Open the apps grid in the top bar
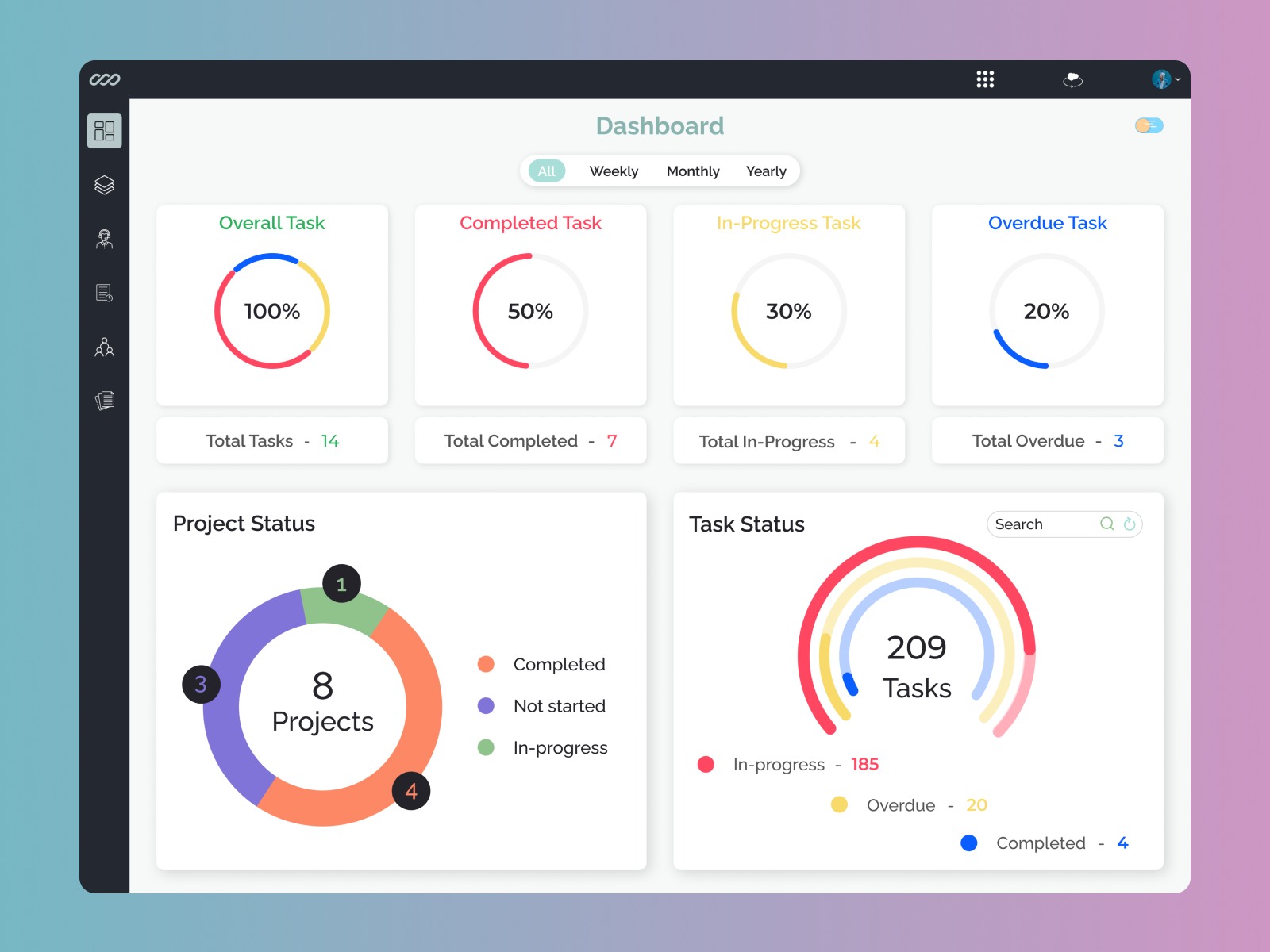This screenshot has width=1270, height=952. click(x=984, y=79)
